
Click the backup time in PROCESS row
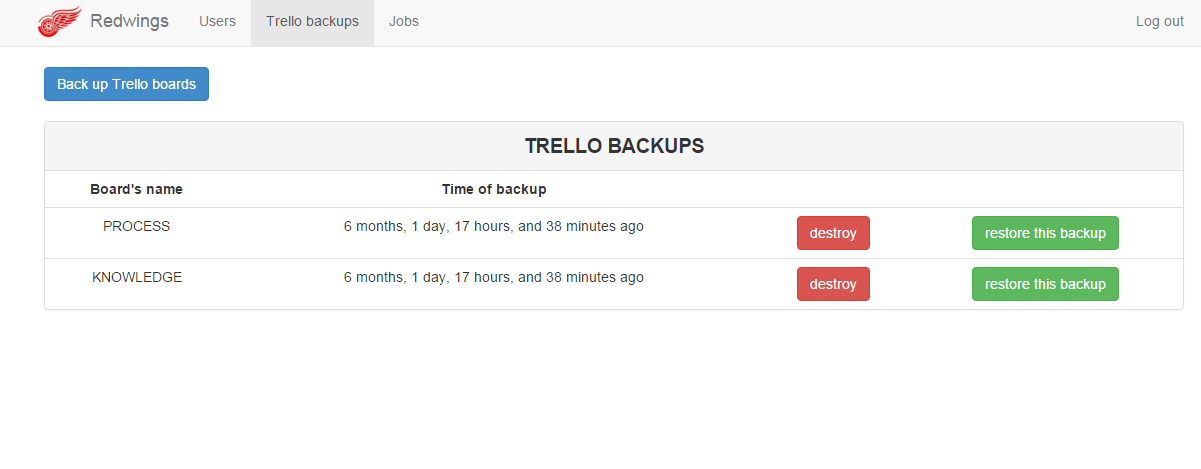(494, 226)
